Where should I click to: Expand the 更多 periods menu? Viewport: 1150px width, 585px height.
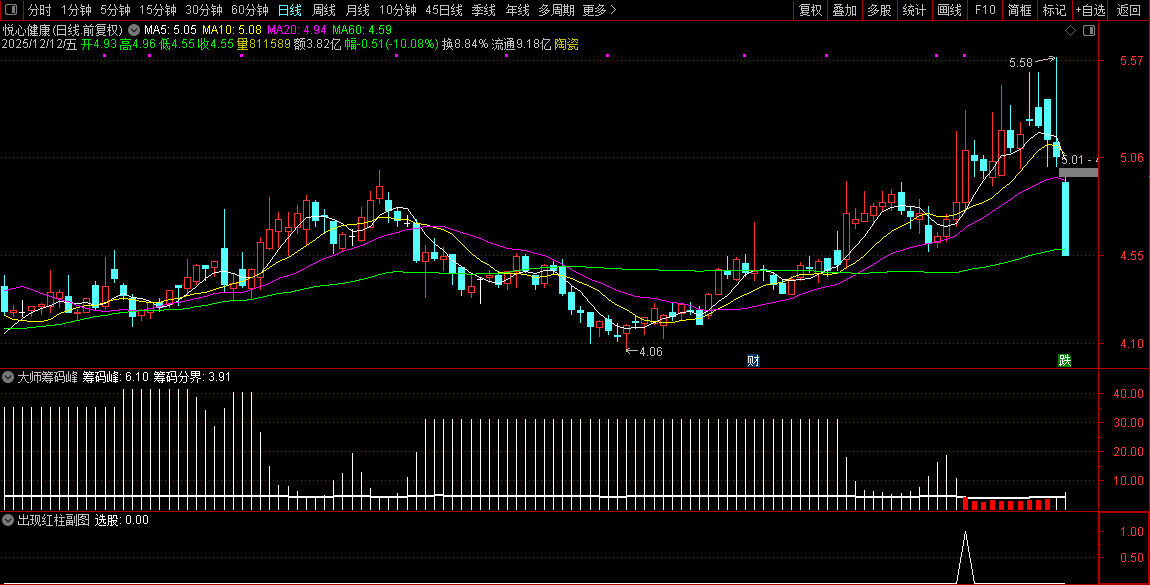[599, 10]
